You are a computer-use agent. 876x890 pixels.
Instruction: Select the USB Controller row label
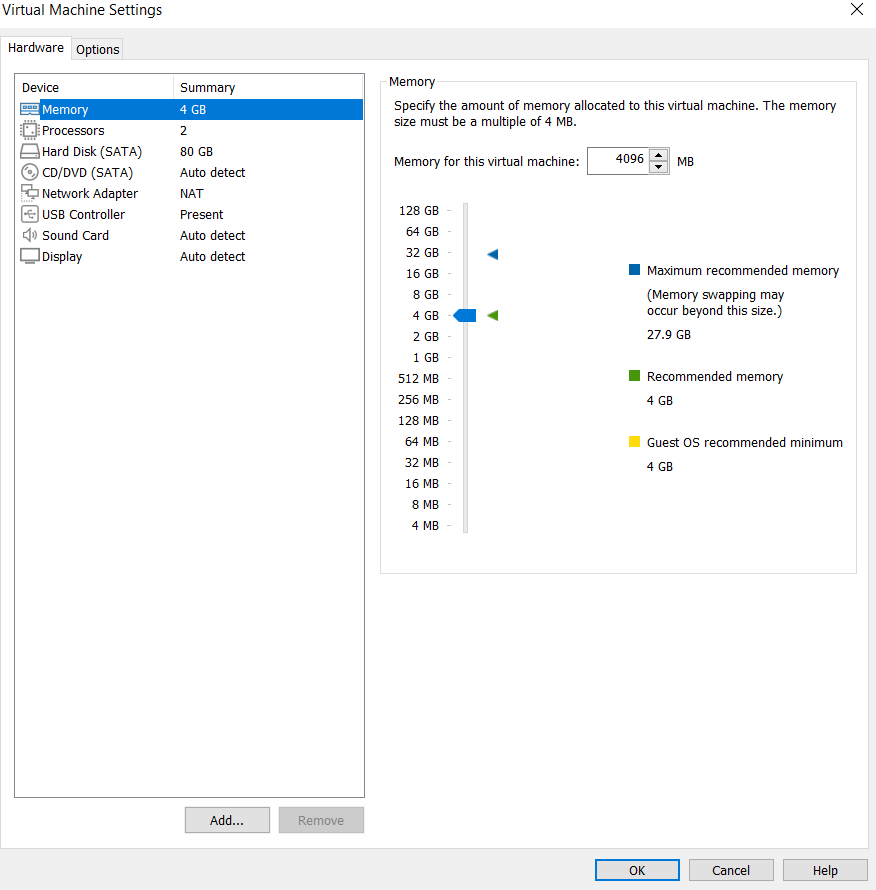coord(83,215)
